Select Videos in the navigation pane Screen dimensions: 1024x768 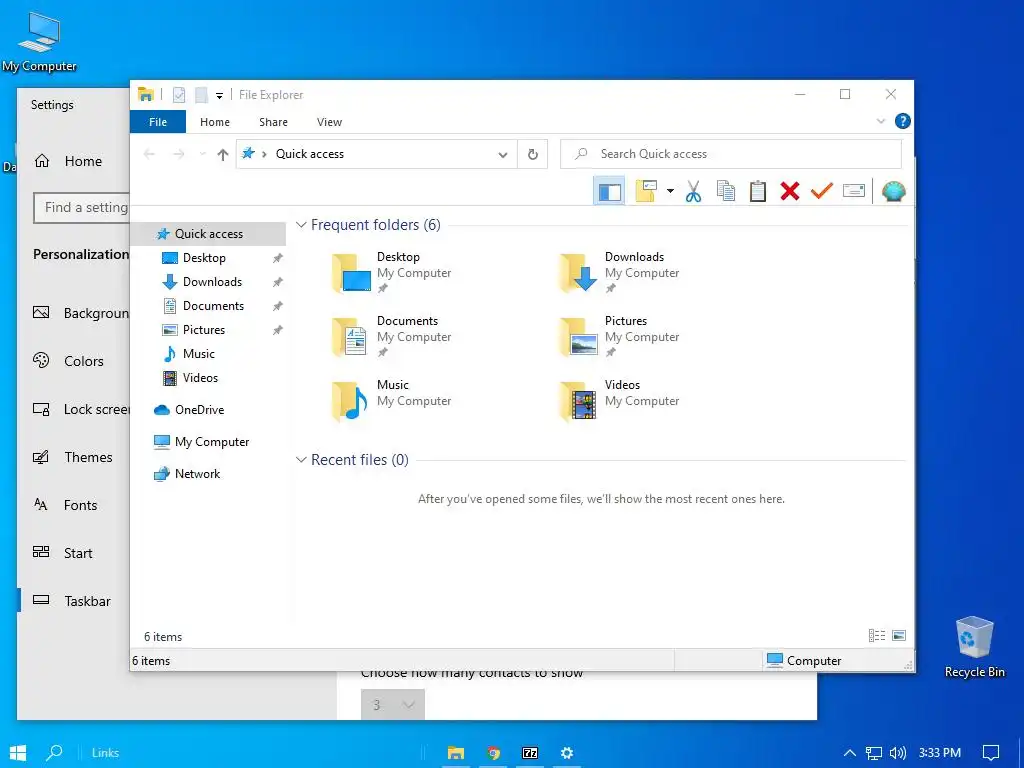coord(200,378)
